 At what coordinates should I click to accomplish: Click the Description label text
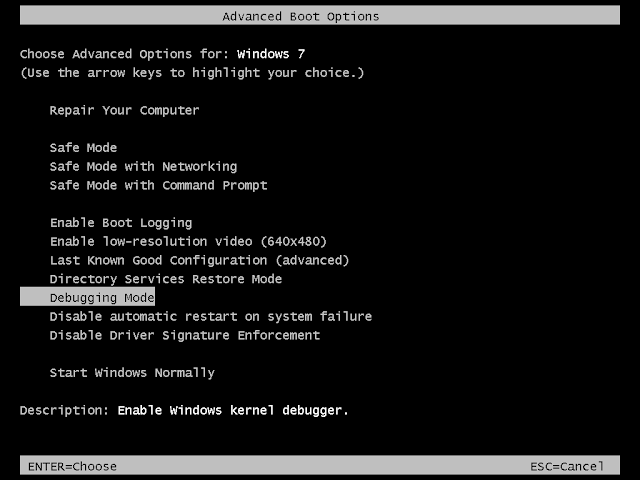[x=64, y=410]
